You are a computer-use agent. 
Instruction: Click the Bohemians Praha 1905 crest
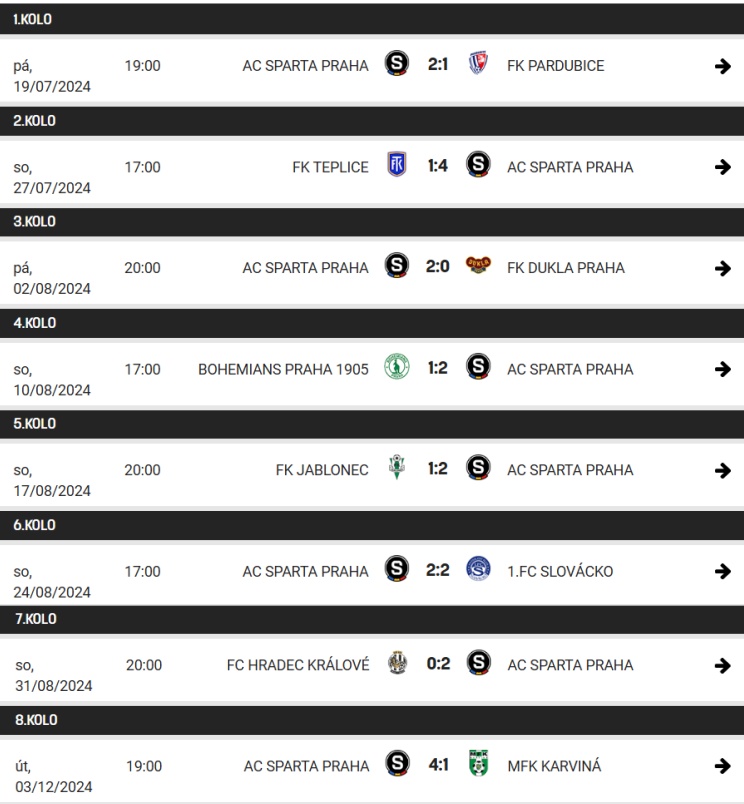tap(397, 369)
